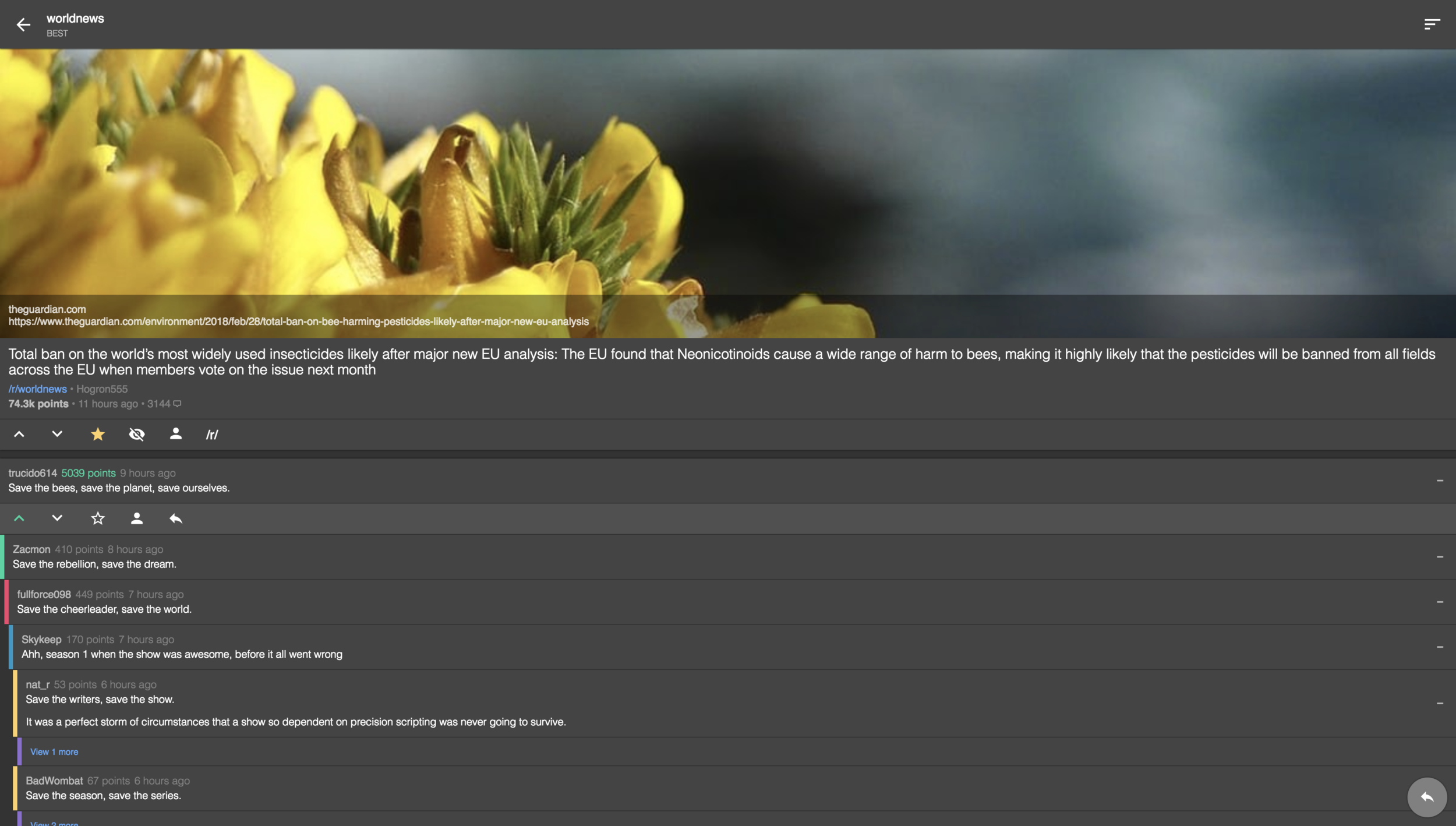Screen dimensions: 1456x826
Task: Open the subreddit via the /r/ icon
Action: 212,435
